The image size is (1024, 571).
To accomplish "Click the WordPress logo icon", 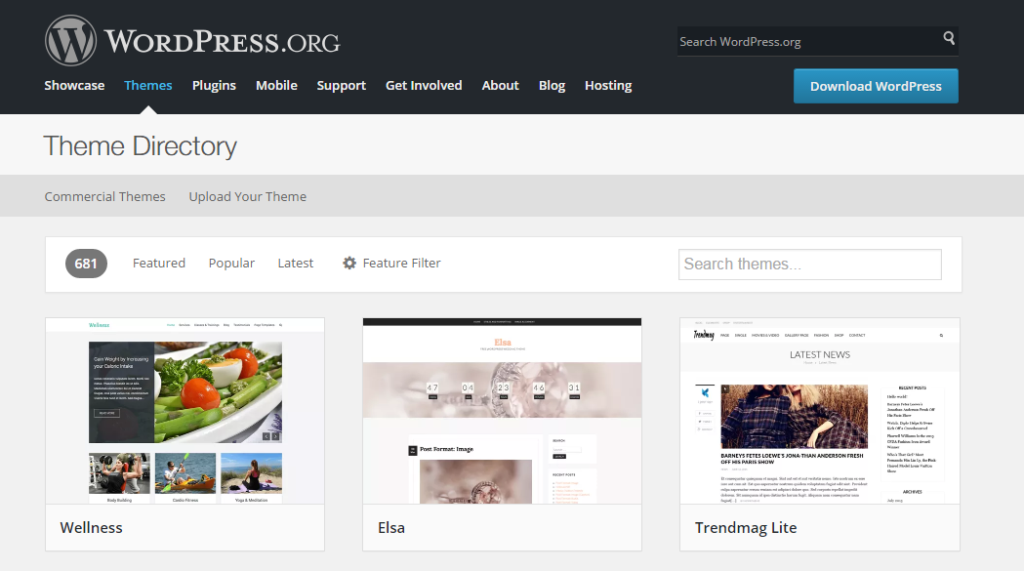I will point(71,41).
